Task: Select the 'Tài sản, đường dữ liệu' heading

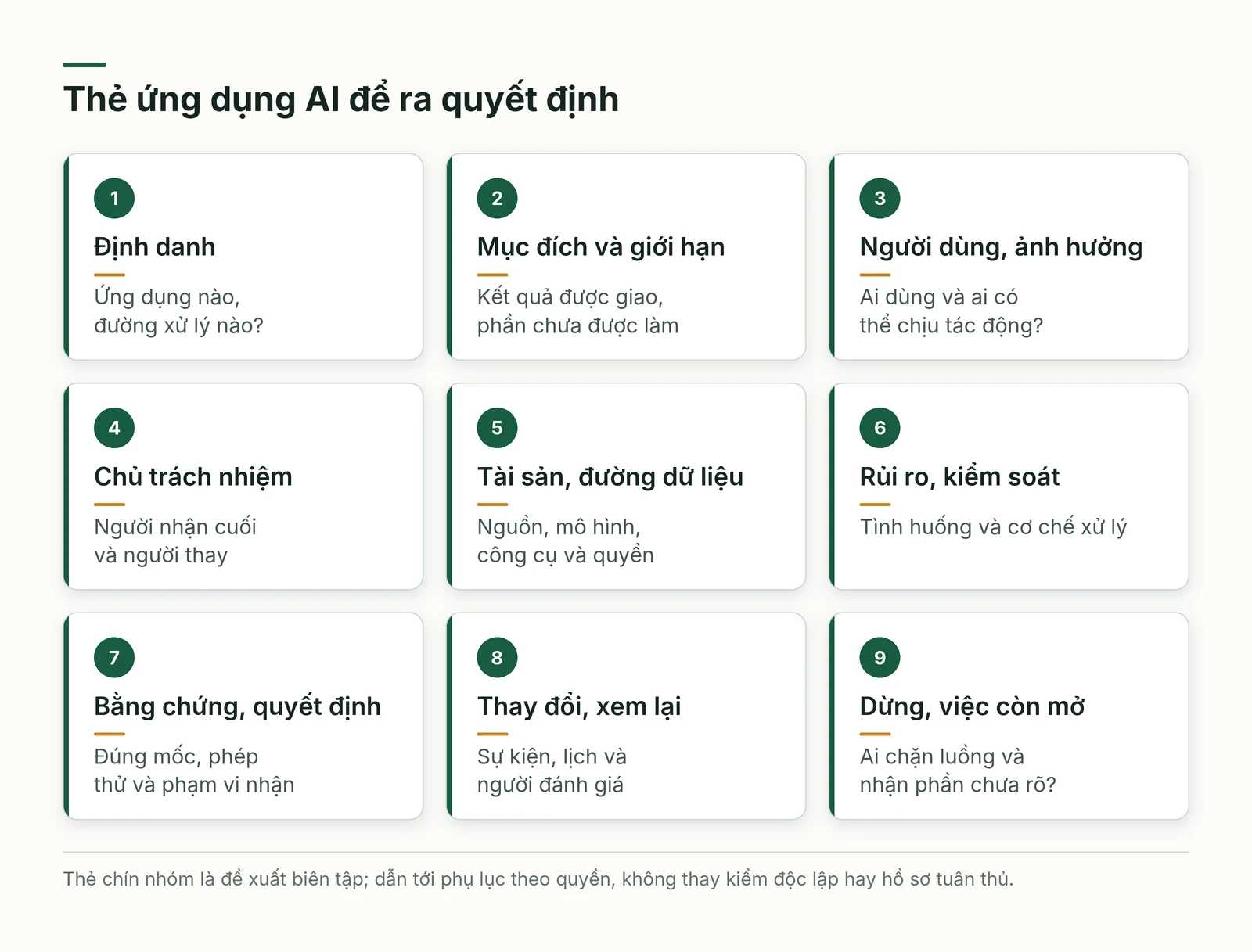Action: pyautogui.click(x=610, y=476)
